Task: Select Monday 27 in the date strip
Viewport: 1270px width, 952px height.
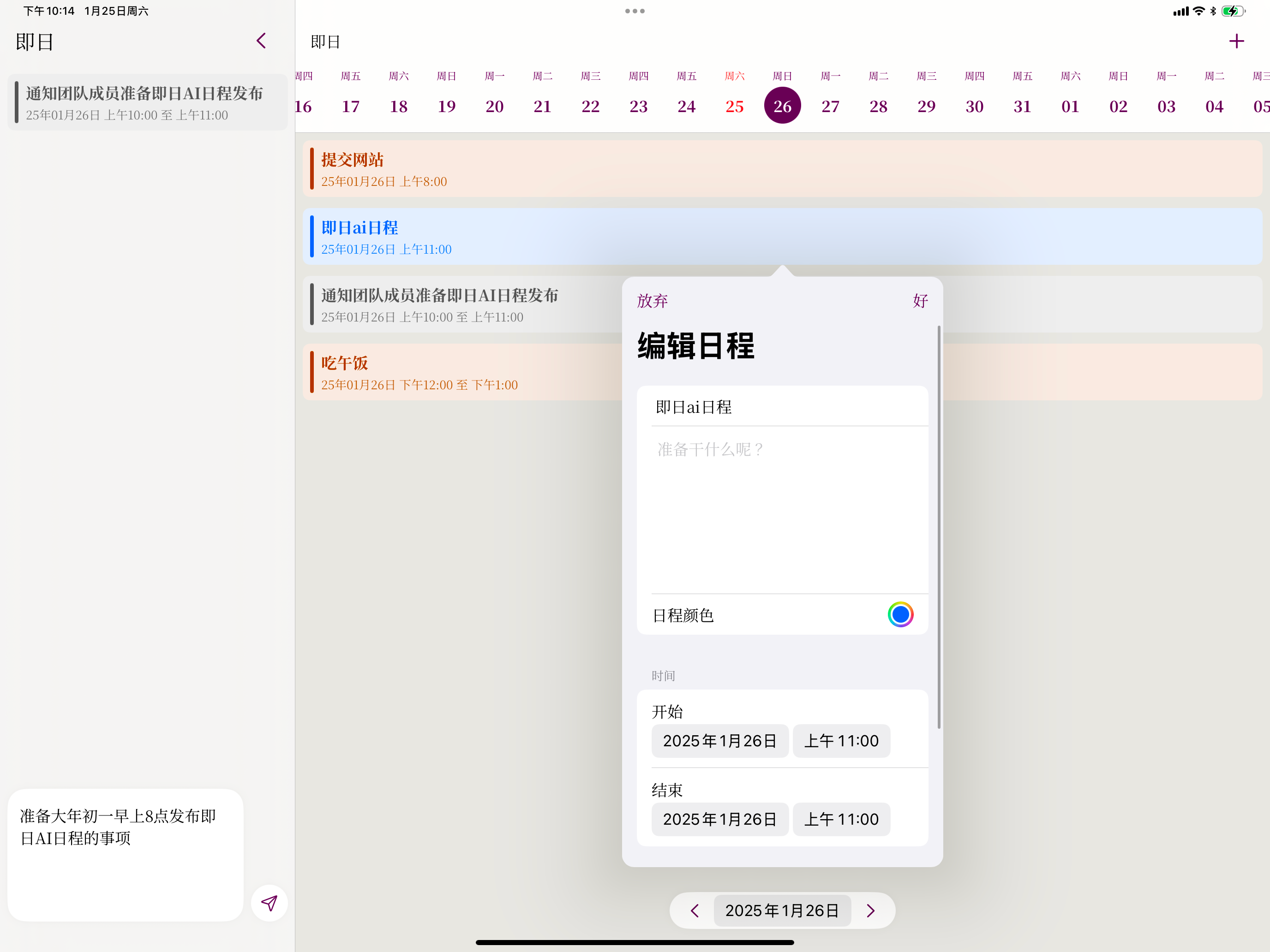Action: [830, 106]
